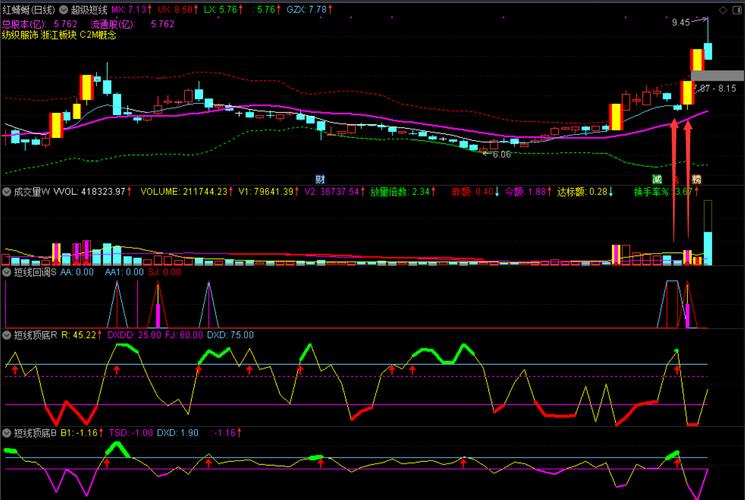Open the round icon before 超级短线
The height and width of the screenshot is (500, 745).
click(62, 9)
